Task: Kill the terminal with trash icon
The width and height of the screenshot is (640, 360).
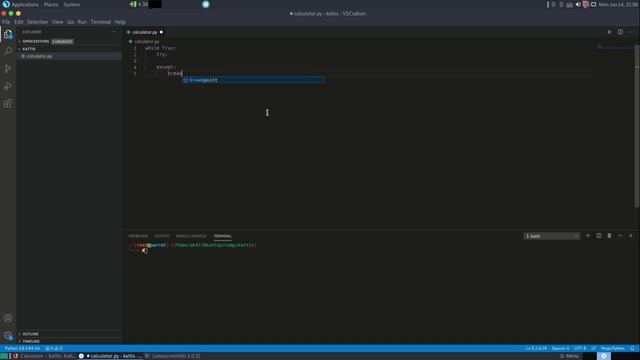Action: click(609, 236)
